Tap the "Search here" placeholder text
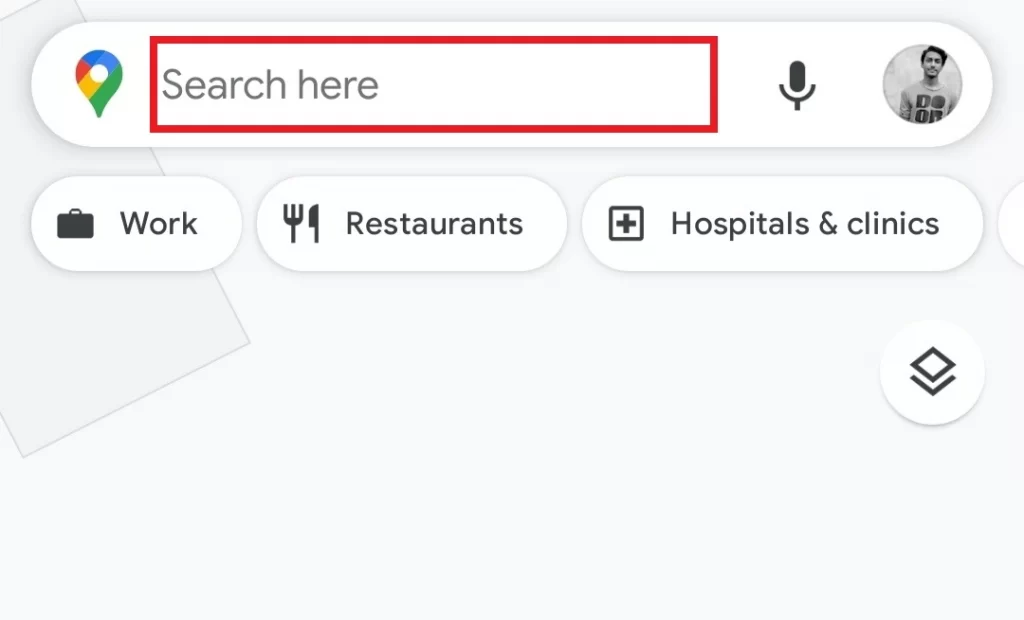The height and width of the screenshot is (620, 1024). (270, 85)
